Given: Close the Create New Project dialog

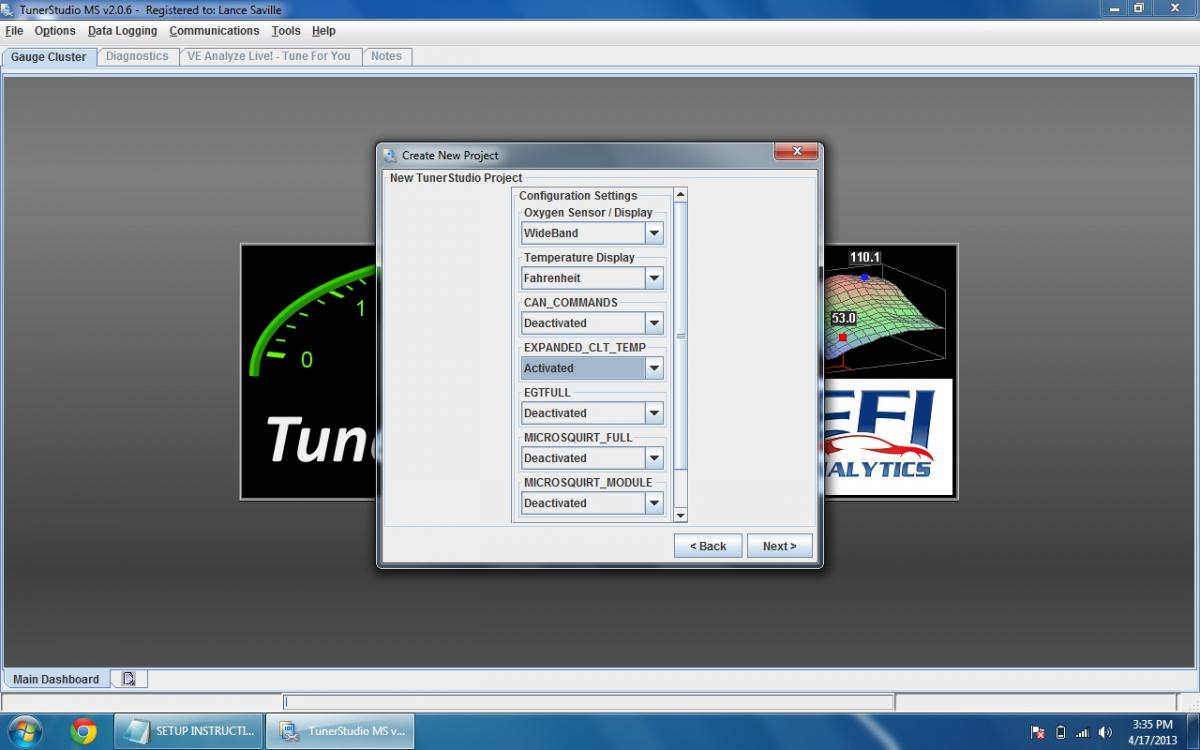Looking at the screenshot, I should coord(797,152).
